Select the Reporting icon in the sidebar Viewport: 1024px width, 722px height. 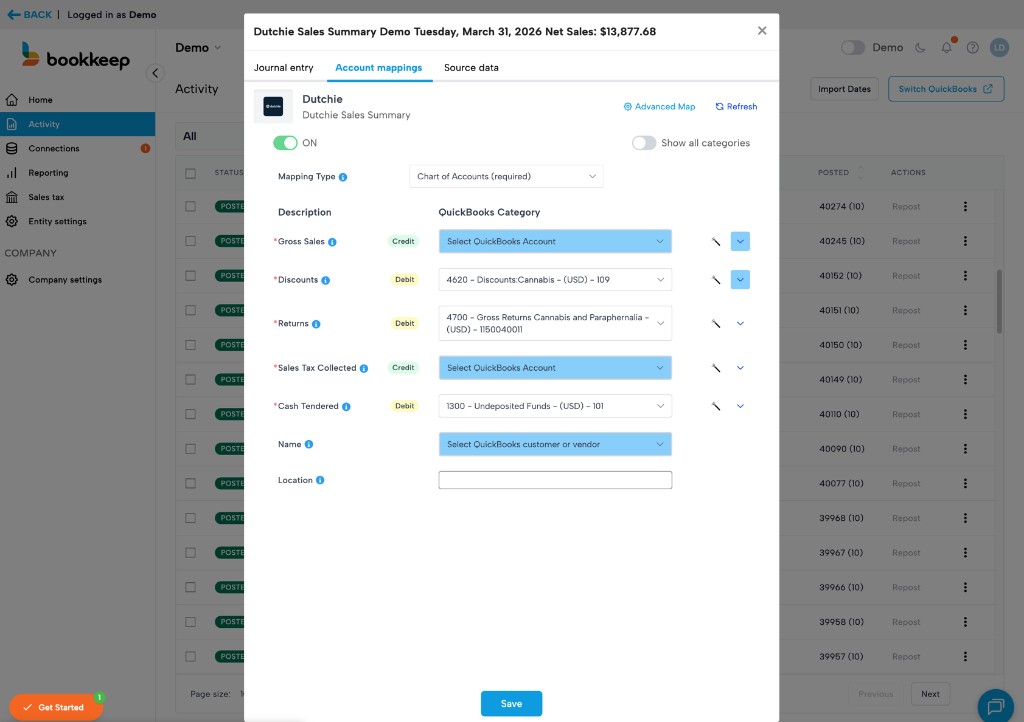(x=11, y=172)
